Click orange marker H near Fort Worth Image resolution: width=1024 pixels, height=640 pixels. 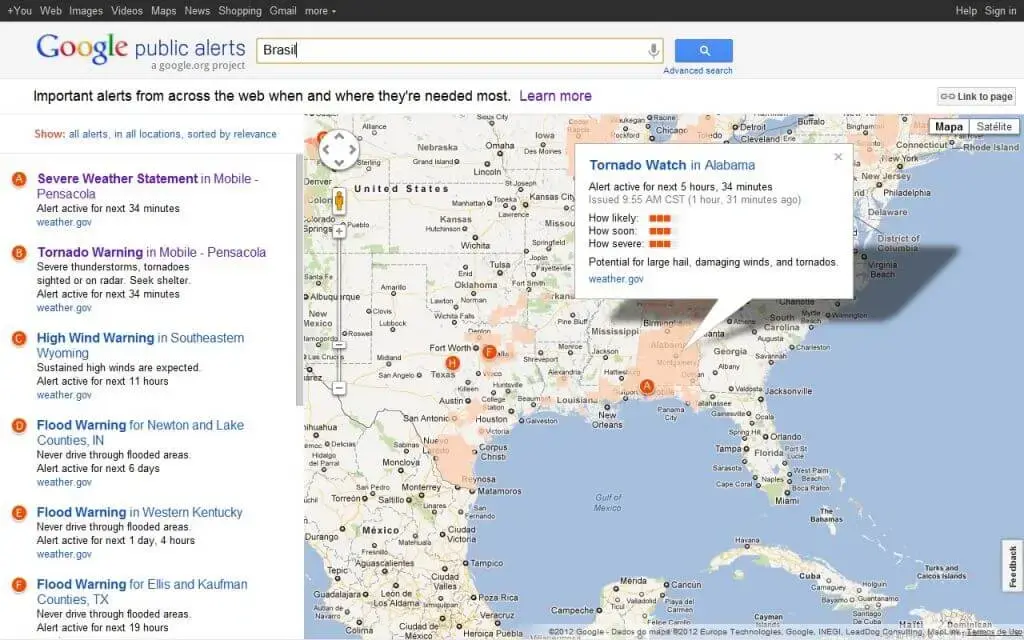(452, 363)
